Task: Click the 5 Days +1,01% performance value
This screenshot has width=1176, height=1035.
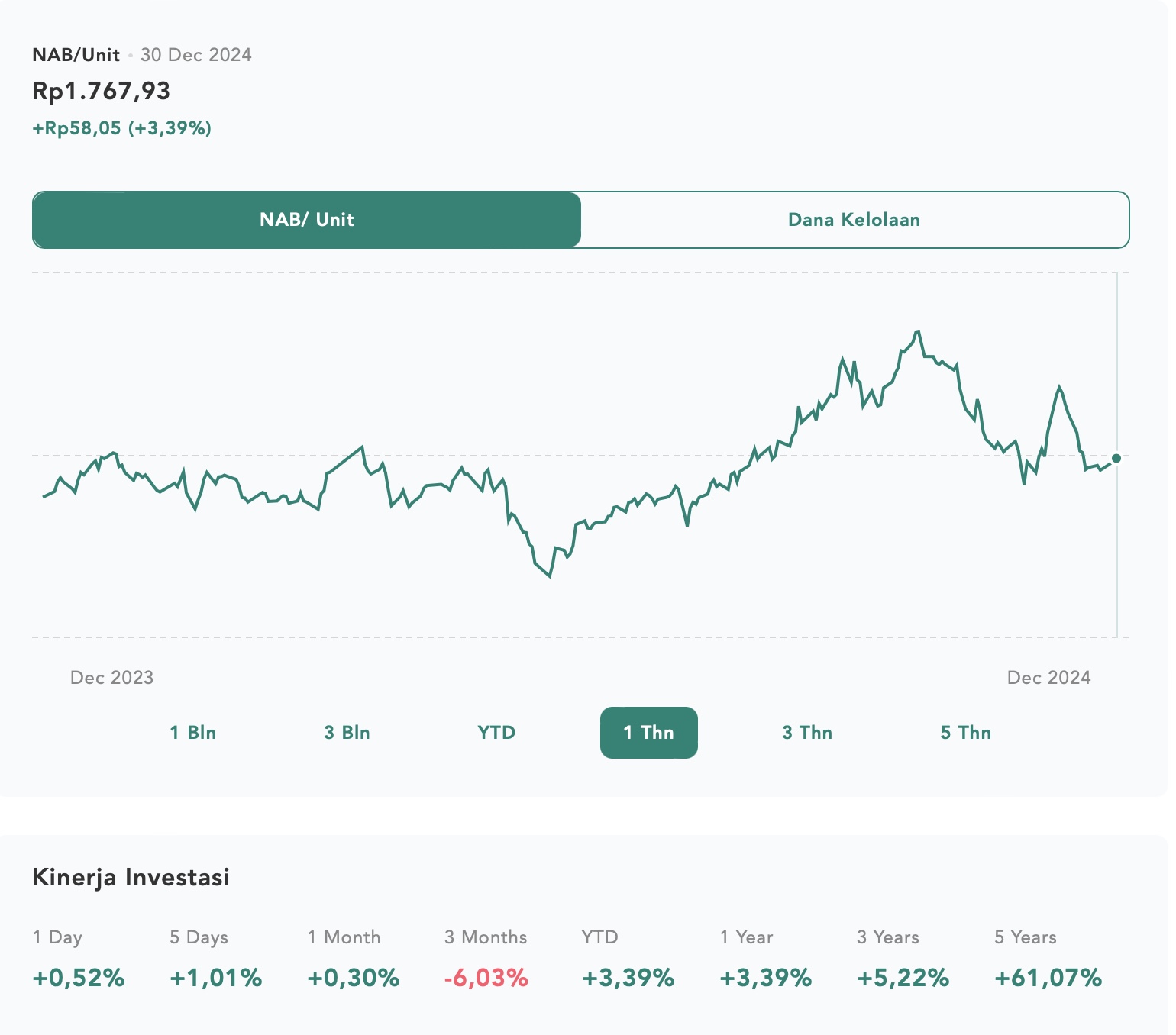Action: [x=216, y=978]
